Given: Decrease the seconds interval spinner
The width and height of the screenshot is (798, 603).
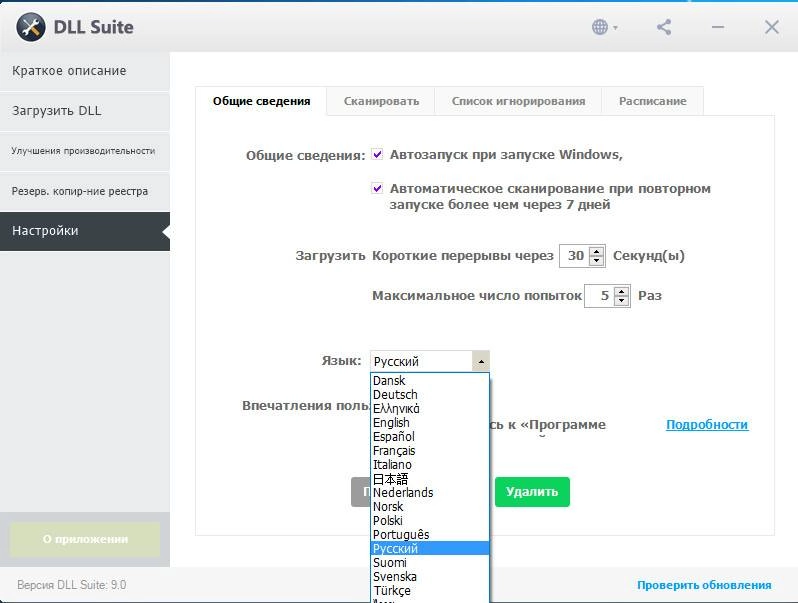Looking at the screenshot, I should point(596,261).
